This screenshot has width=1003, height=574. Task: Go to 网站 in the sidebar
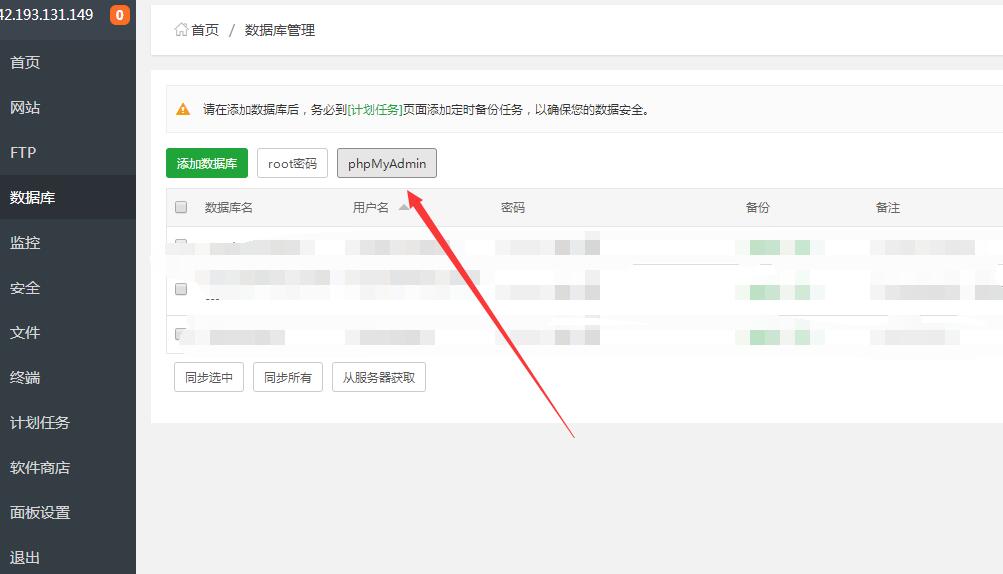tap(25, 108)
